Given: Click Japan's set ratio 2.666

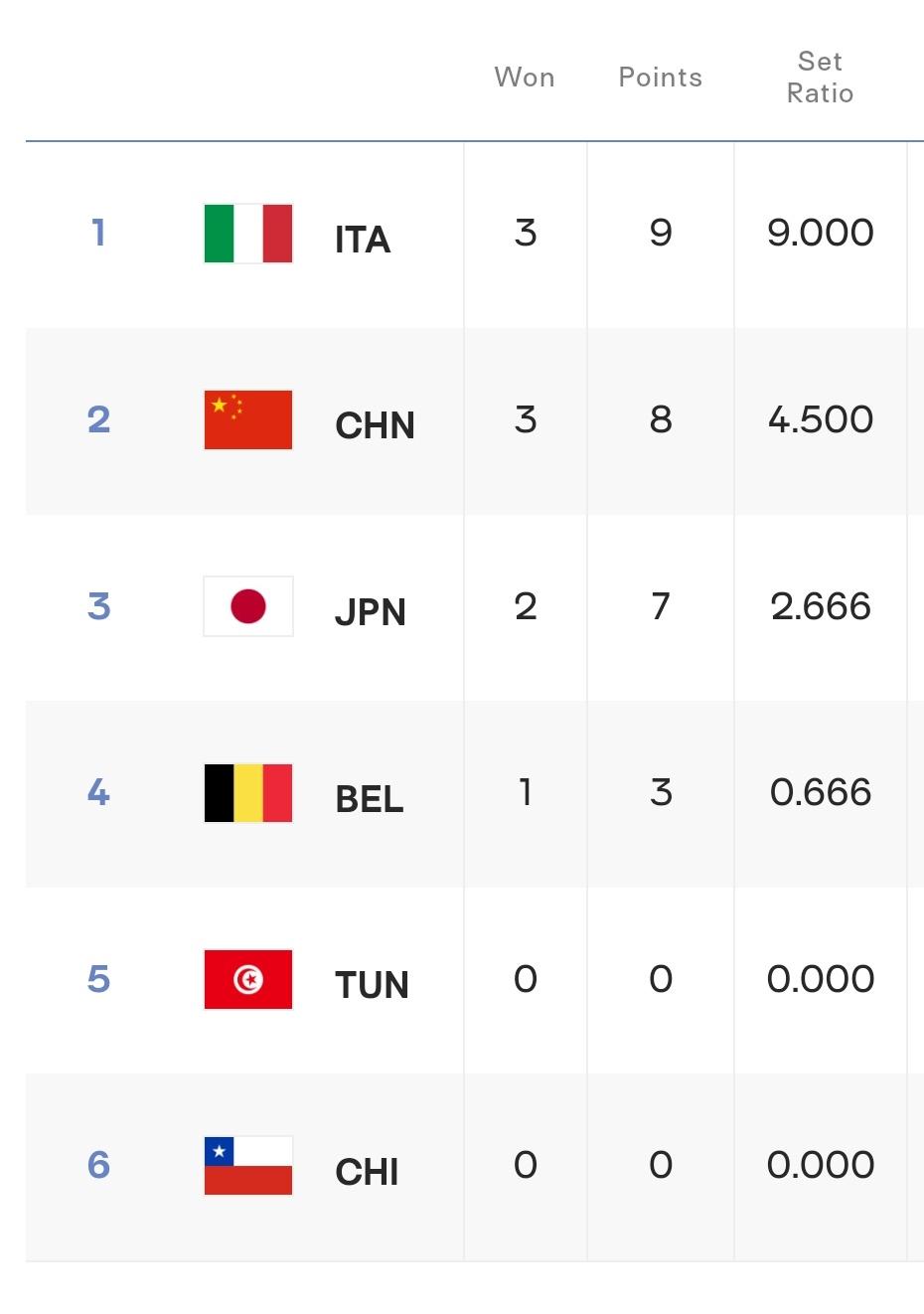Looking at the screenshot, I should coord(821,606).
